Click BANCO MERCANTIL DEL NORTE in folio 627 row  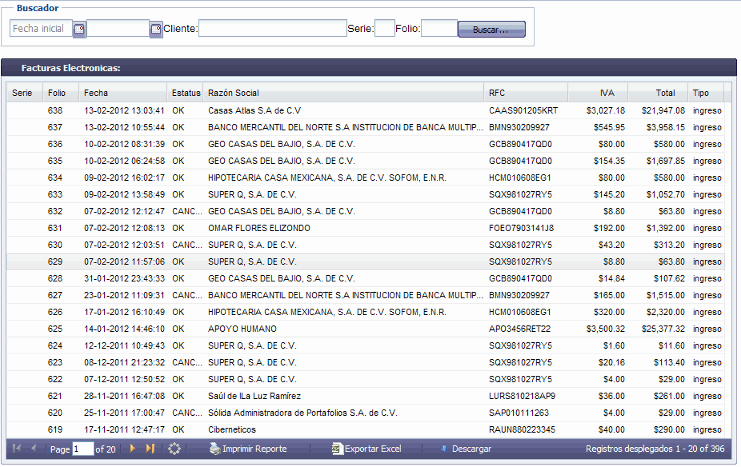[x=345, y=295]
